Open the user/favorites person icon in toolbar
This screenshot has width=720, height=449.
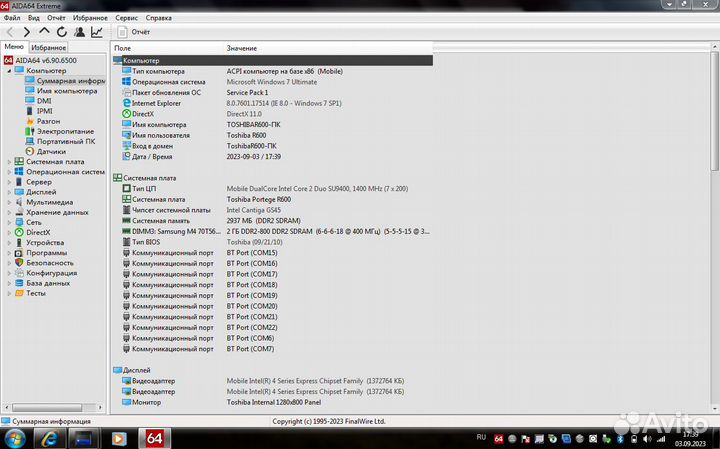pos(79,32)
